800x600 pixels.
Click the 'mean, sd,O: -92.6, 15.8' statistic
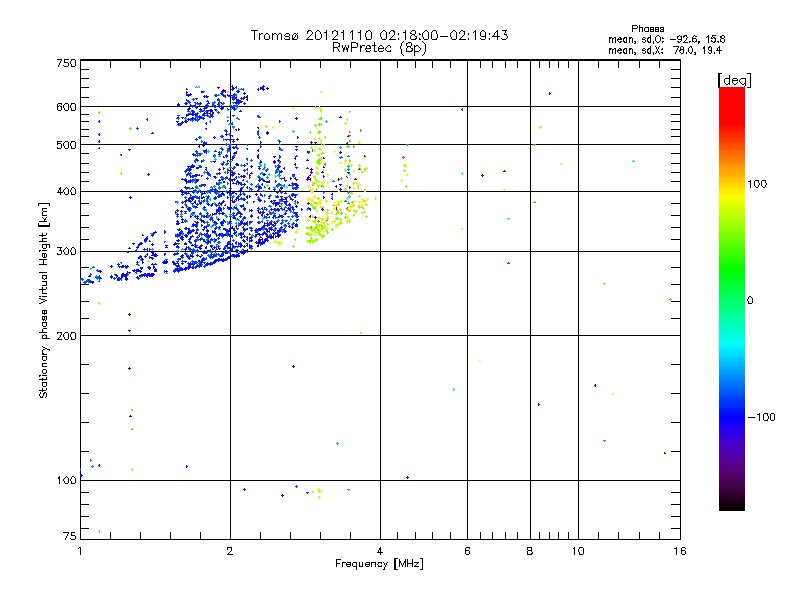(666, 39)
